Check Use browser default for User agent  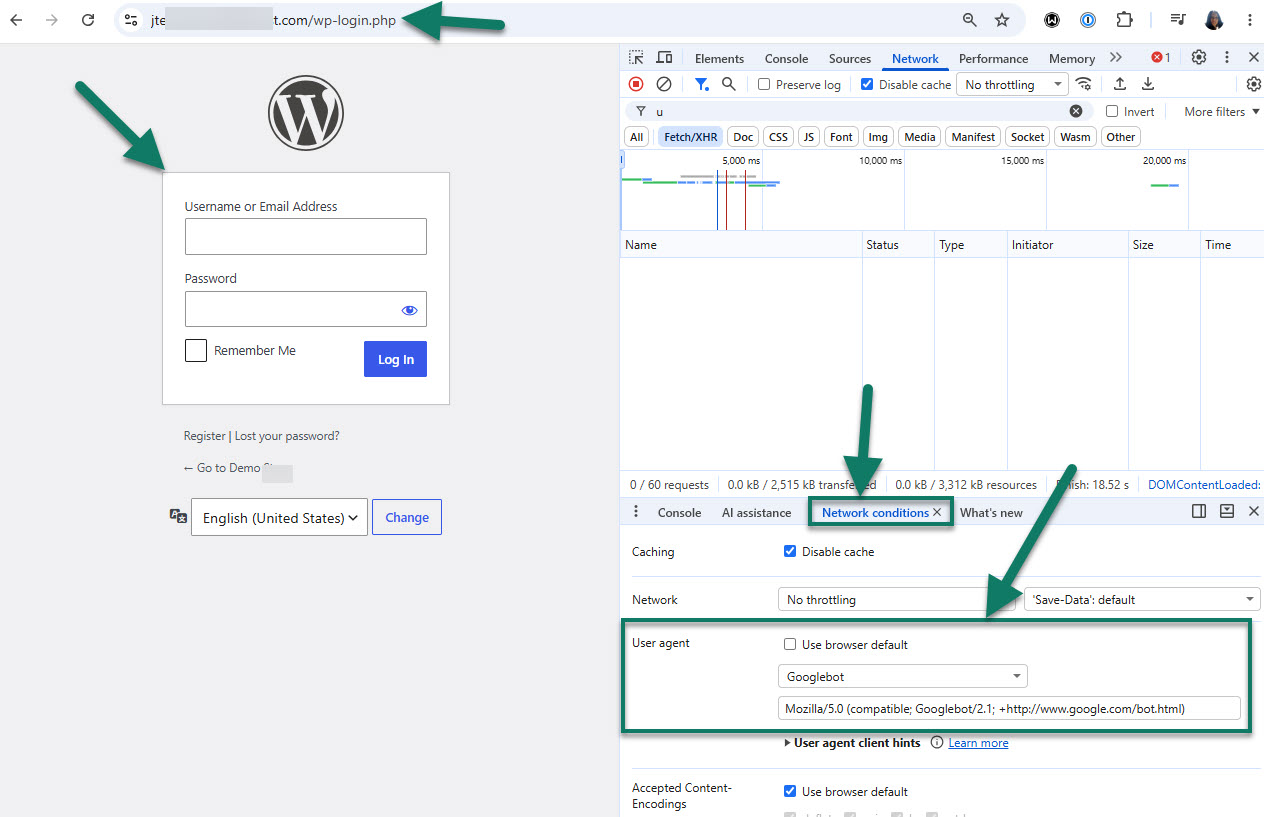pos(790,644)
